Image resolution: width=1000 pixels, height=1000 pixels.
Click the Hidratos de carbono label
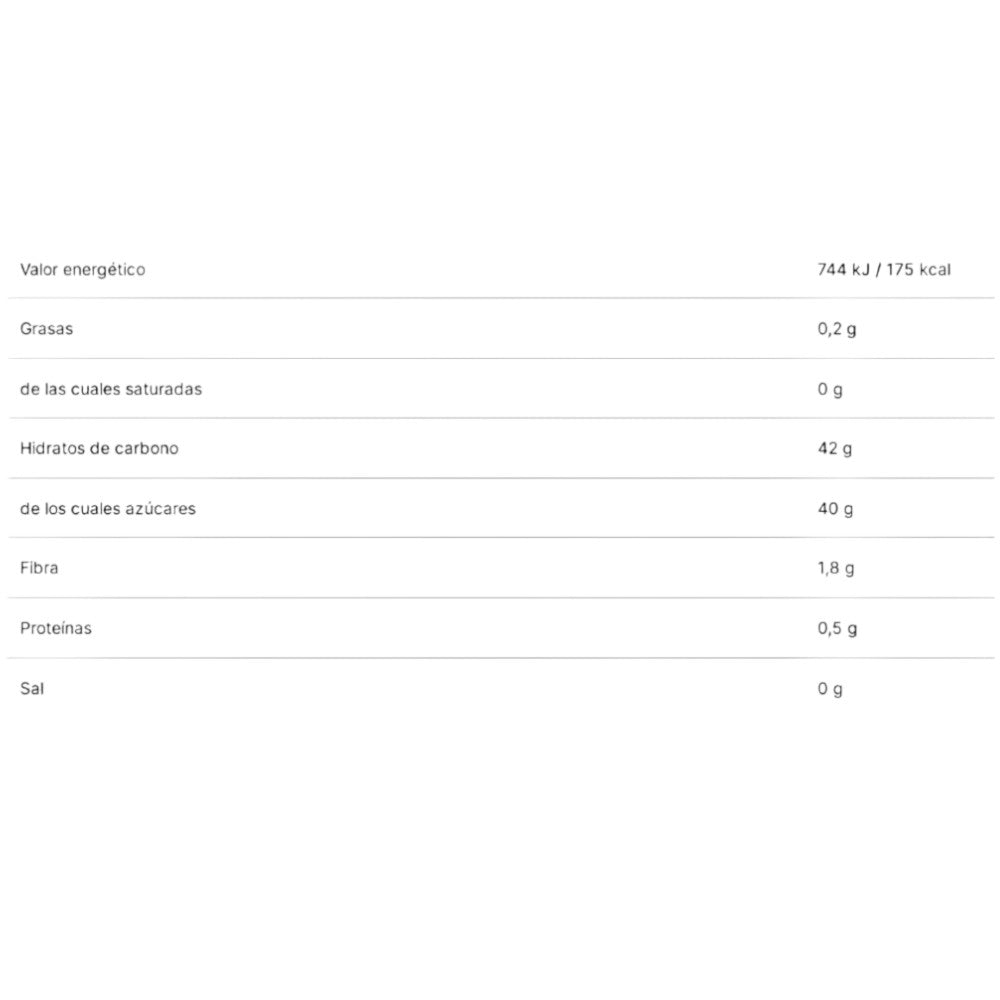(99, 448)
